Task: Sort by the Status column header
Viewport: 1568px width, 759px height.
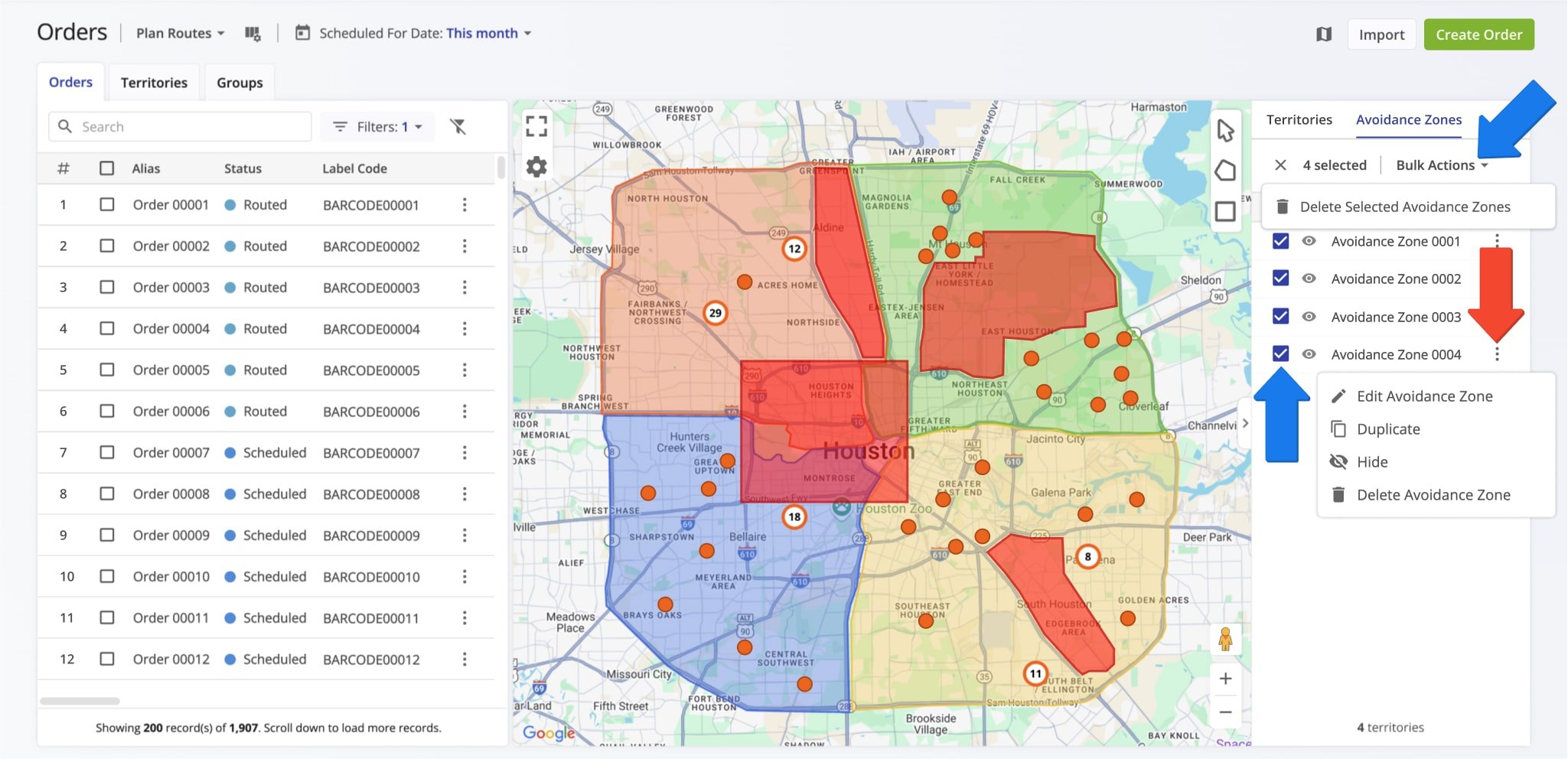Action: 243,168
